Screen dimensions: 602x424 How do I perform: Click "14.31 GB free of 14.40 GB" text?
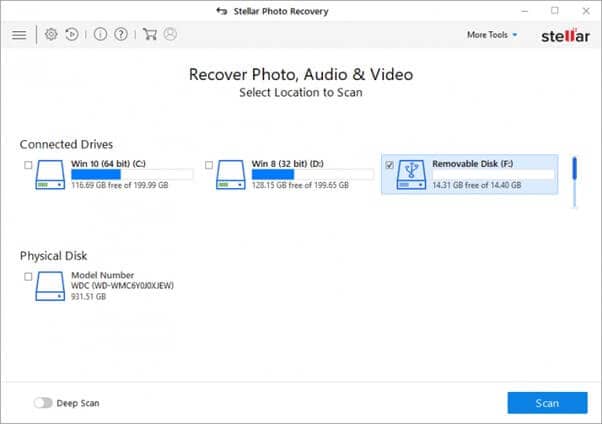click(x=477, y=185)
